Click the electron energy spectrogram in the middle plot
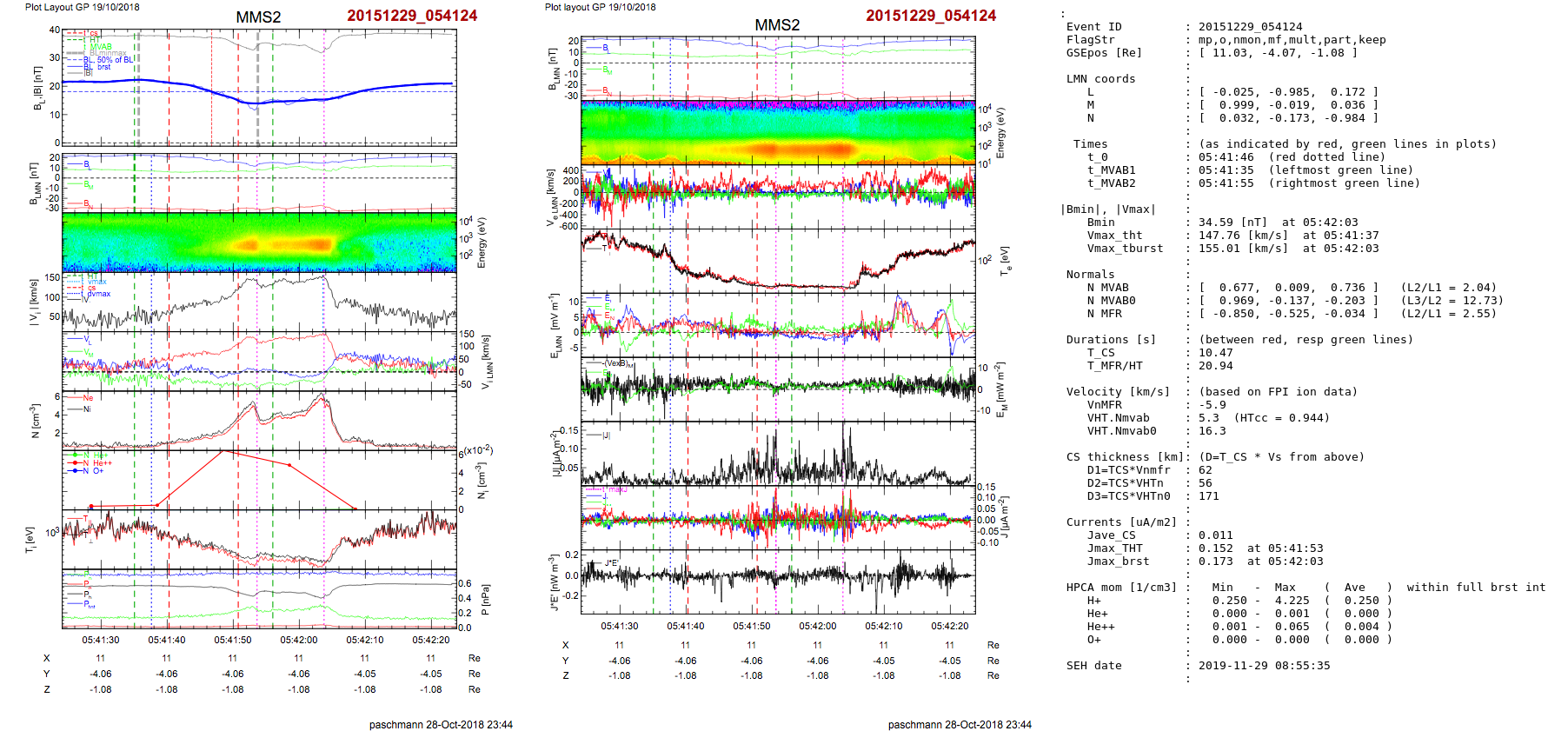The image size is (1568, 731). click(778, 132)
